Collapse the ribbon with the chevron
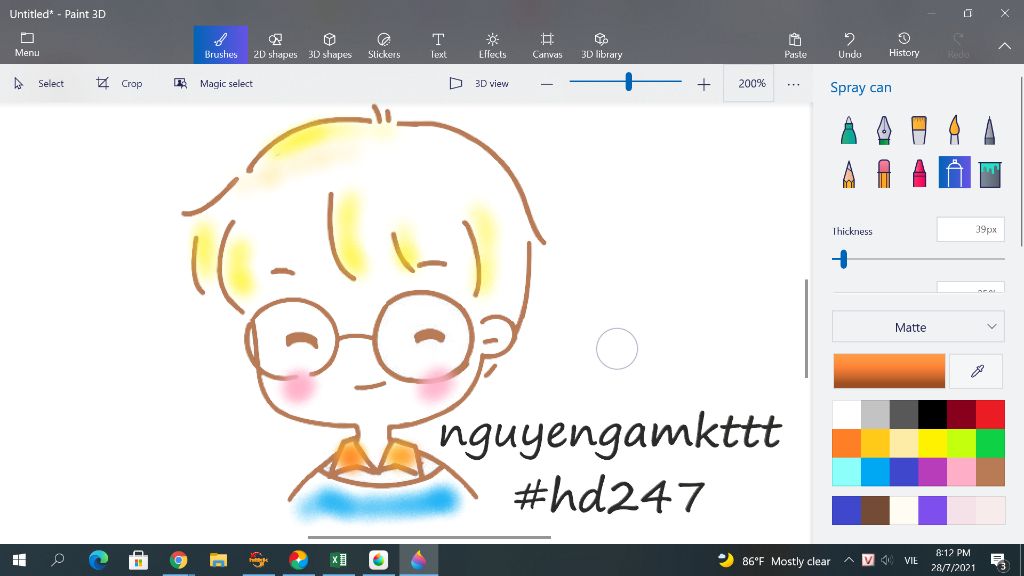Image resolution: width=1024 pixels, height=576 pixels. [x=1004, y=46]
